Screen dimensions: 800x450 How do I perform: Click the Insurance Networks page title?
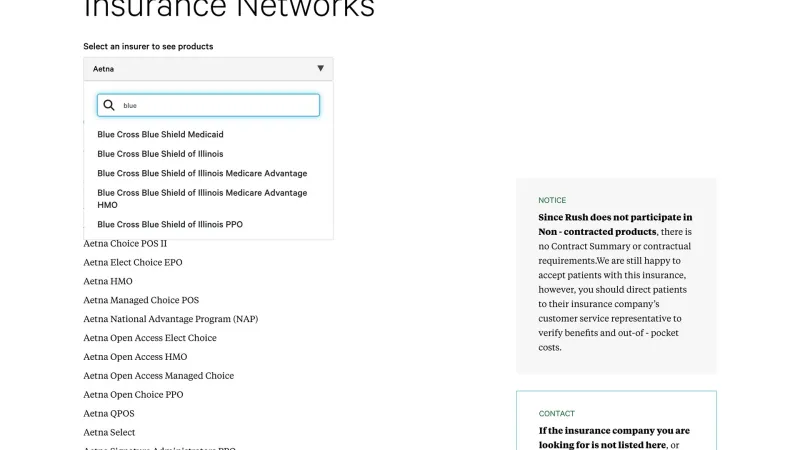pos(229,8)
